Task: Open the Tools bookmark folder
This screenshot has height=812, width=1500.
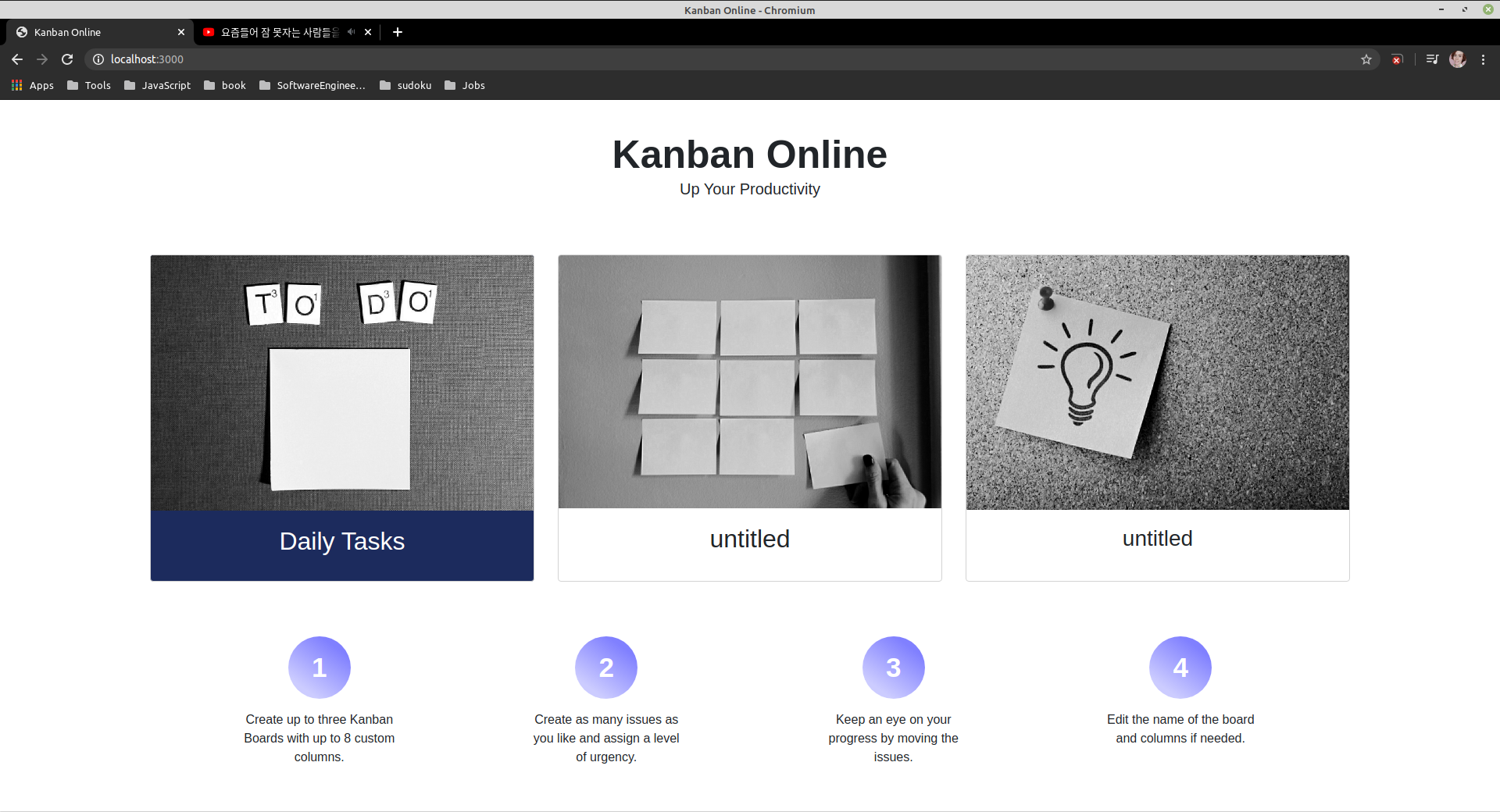Action: point(89,85)
